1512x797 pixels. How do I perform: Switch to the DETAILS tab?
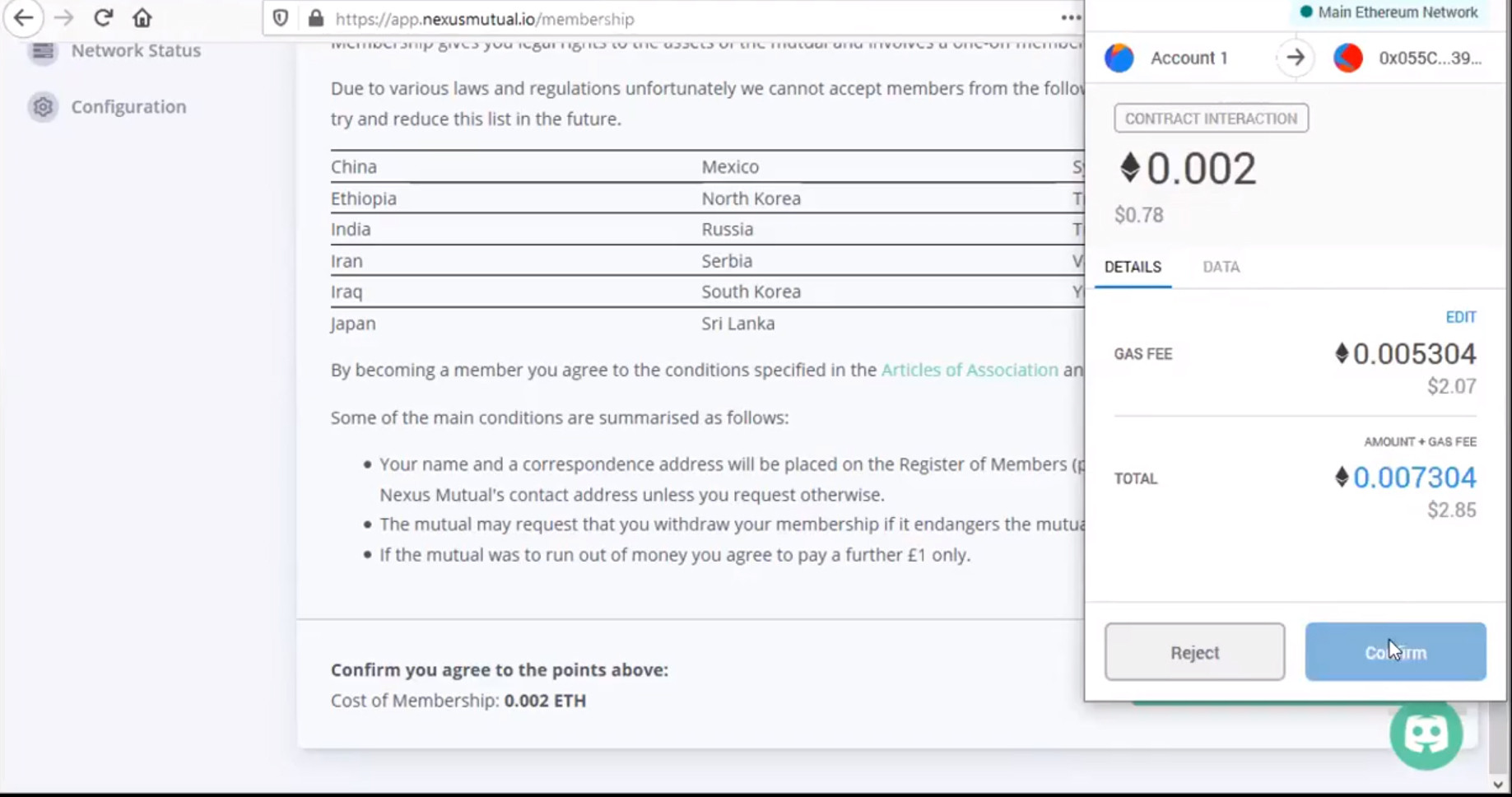pos(1133,267)
